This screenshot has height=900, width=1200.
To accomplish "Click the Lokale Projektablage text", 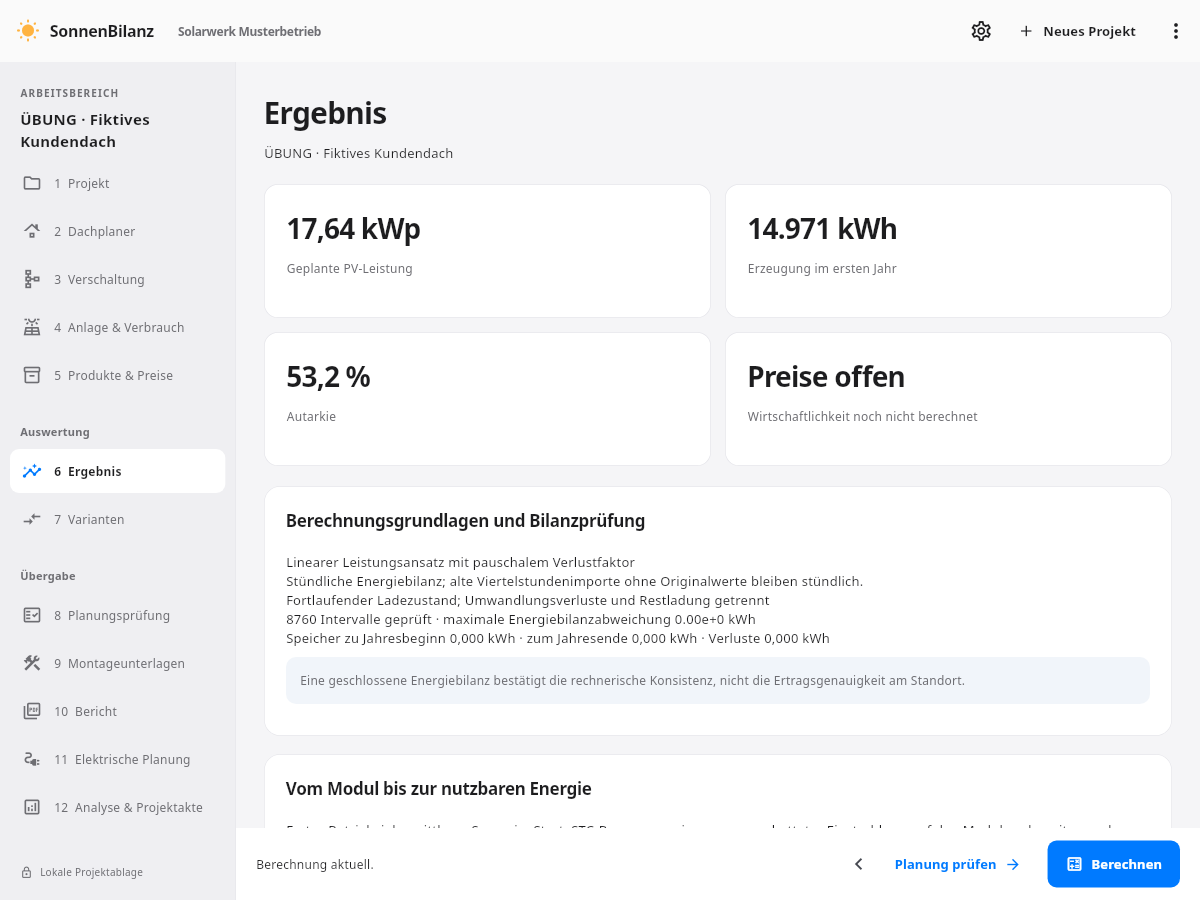I will [x=91, y=872].
